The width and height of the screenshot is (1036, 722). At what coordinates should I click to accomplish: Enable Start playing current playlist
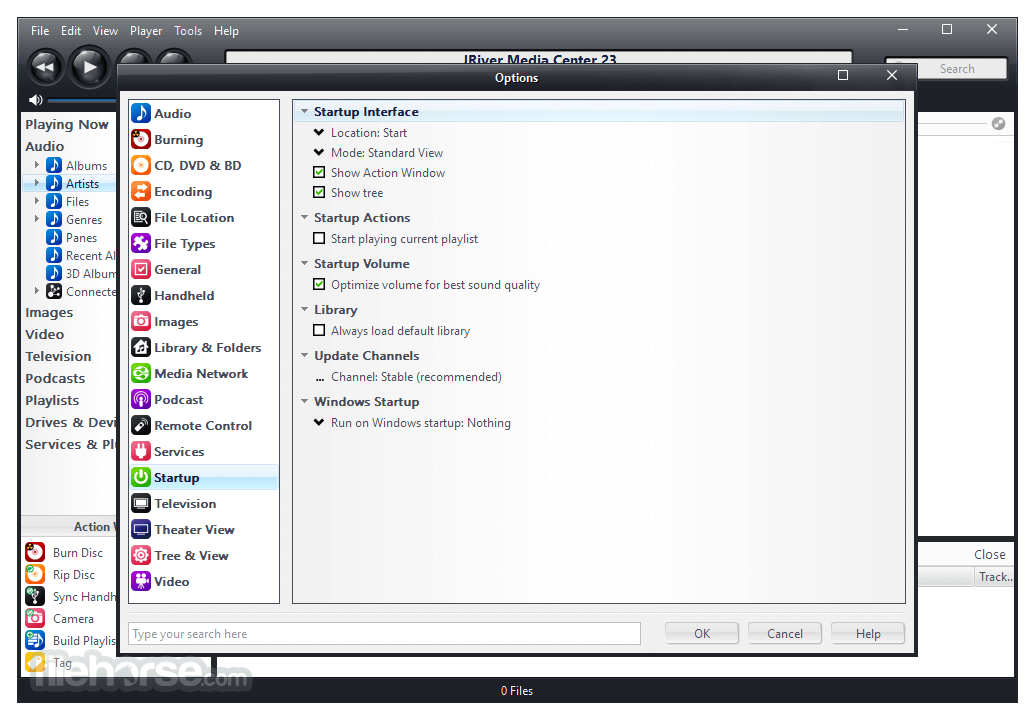319,238
